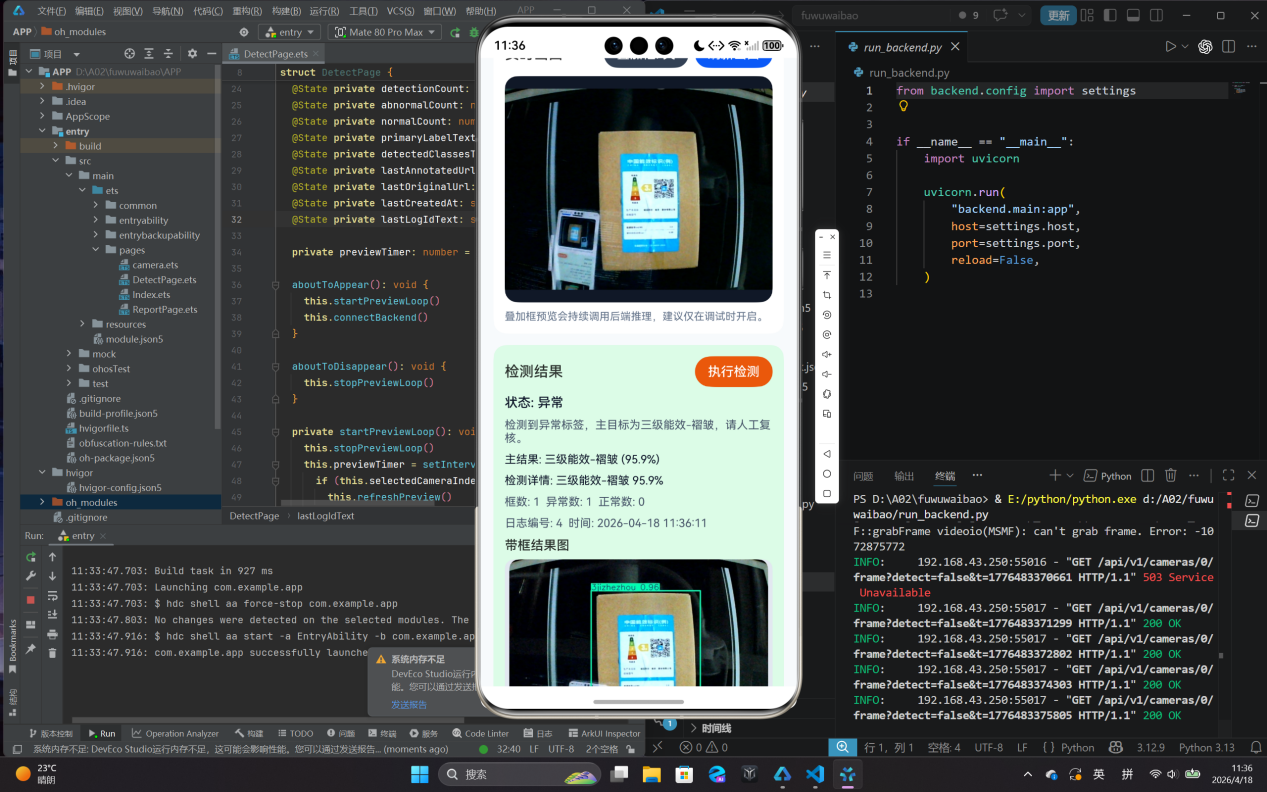
Task: Click Split Editor icon in VS Code
Action: pyautogui.click(x=1229, y=46)
